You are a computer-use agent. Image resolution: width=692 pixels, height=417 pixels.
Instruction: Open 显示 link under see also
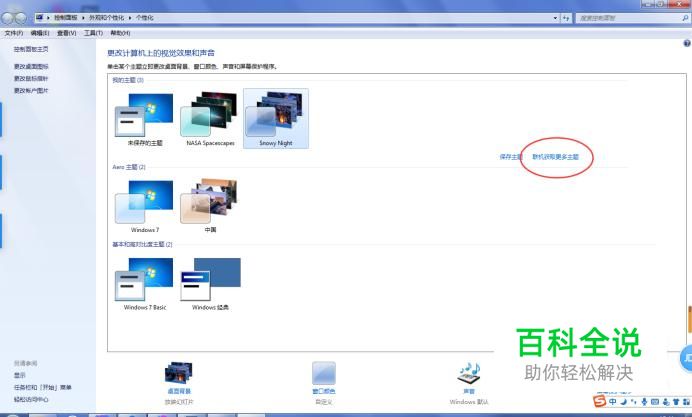[x=19, y=376]
